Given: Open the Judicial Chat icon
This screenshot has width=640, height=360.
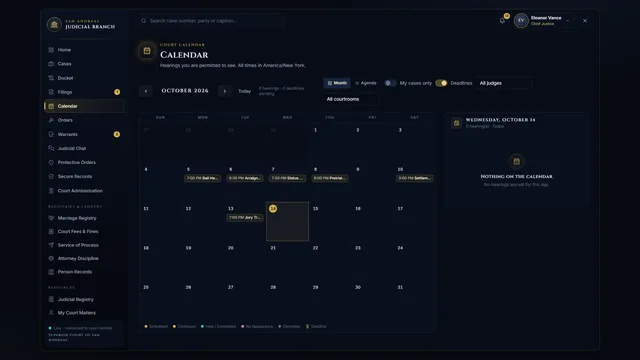Looking at the screenshot, I should click(51, 148).
